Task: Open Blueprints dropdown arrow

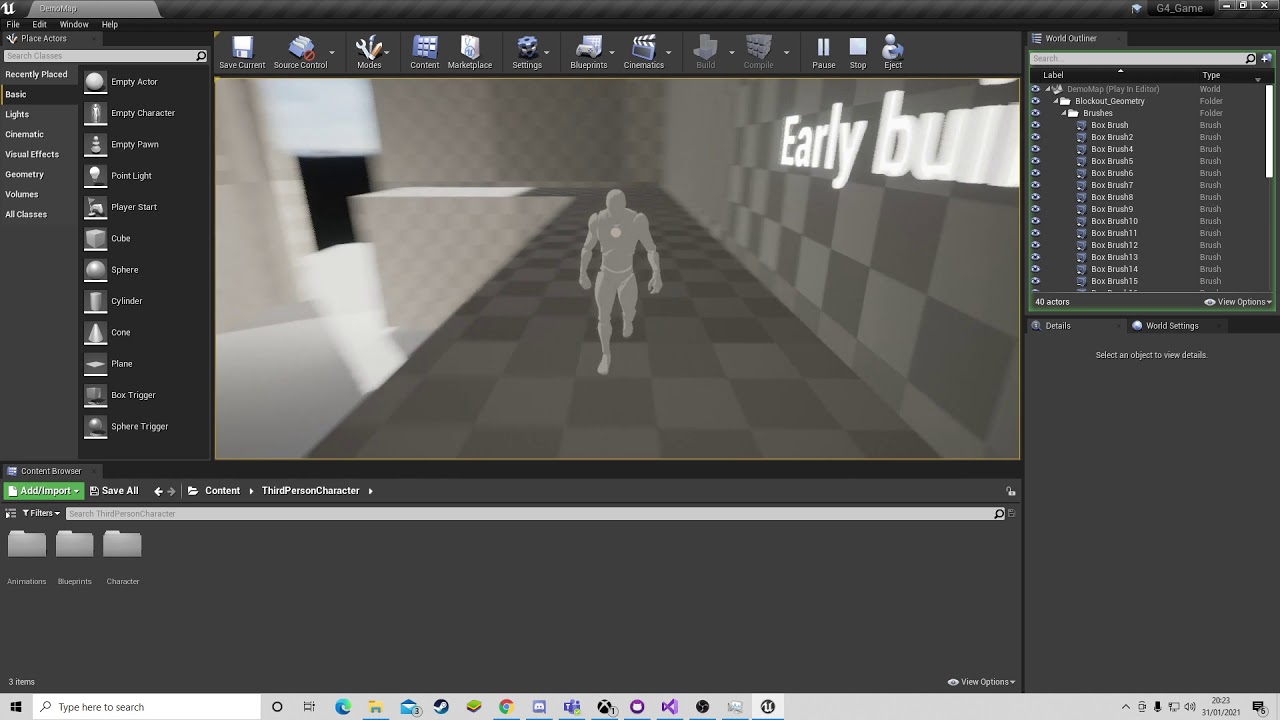Action: click(x=612, y=53)
